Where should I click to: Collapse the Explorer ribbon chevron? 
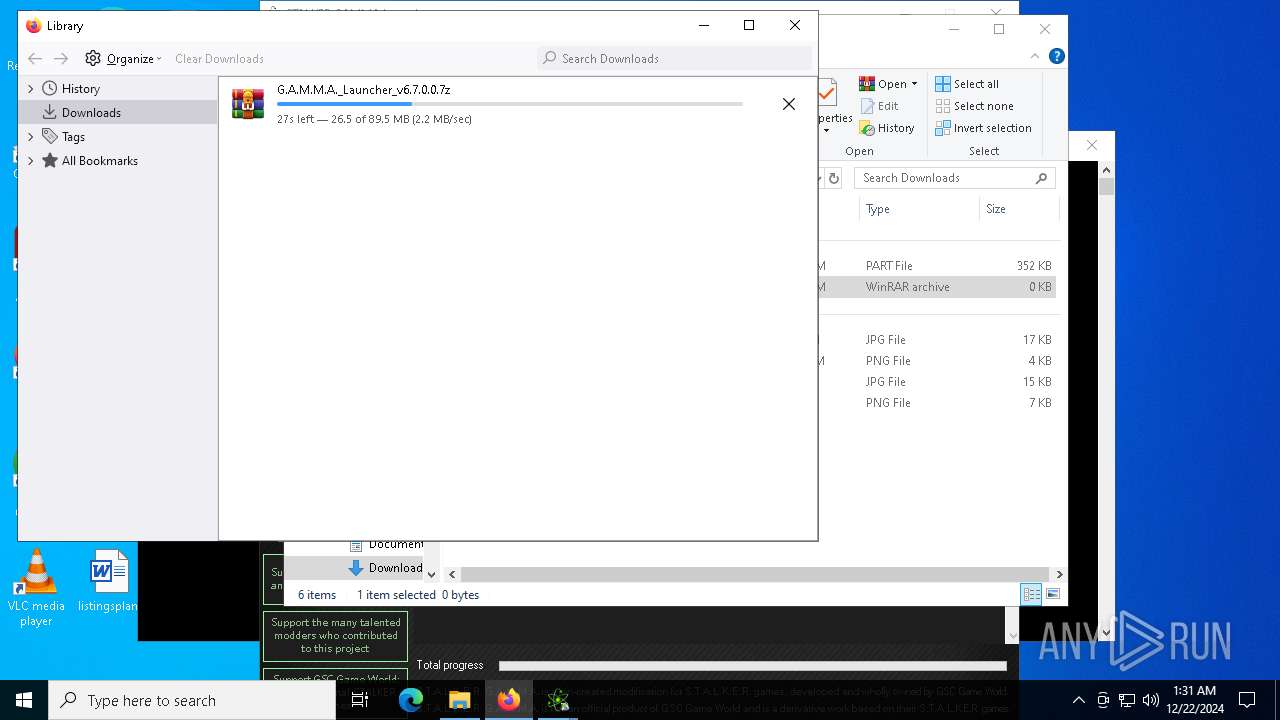[1035, 56]
